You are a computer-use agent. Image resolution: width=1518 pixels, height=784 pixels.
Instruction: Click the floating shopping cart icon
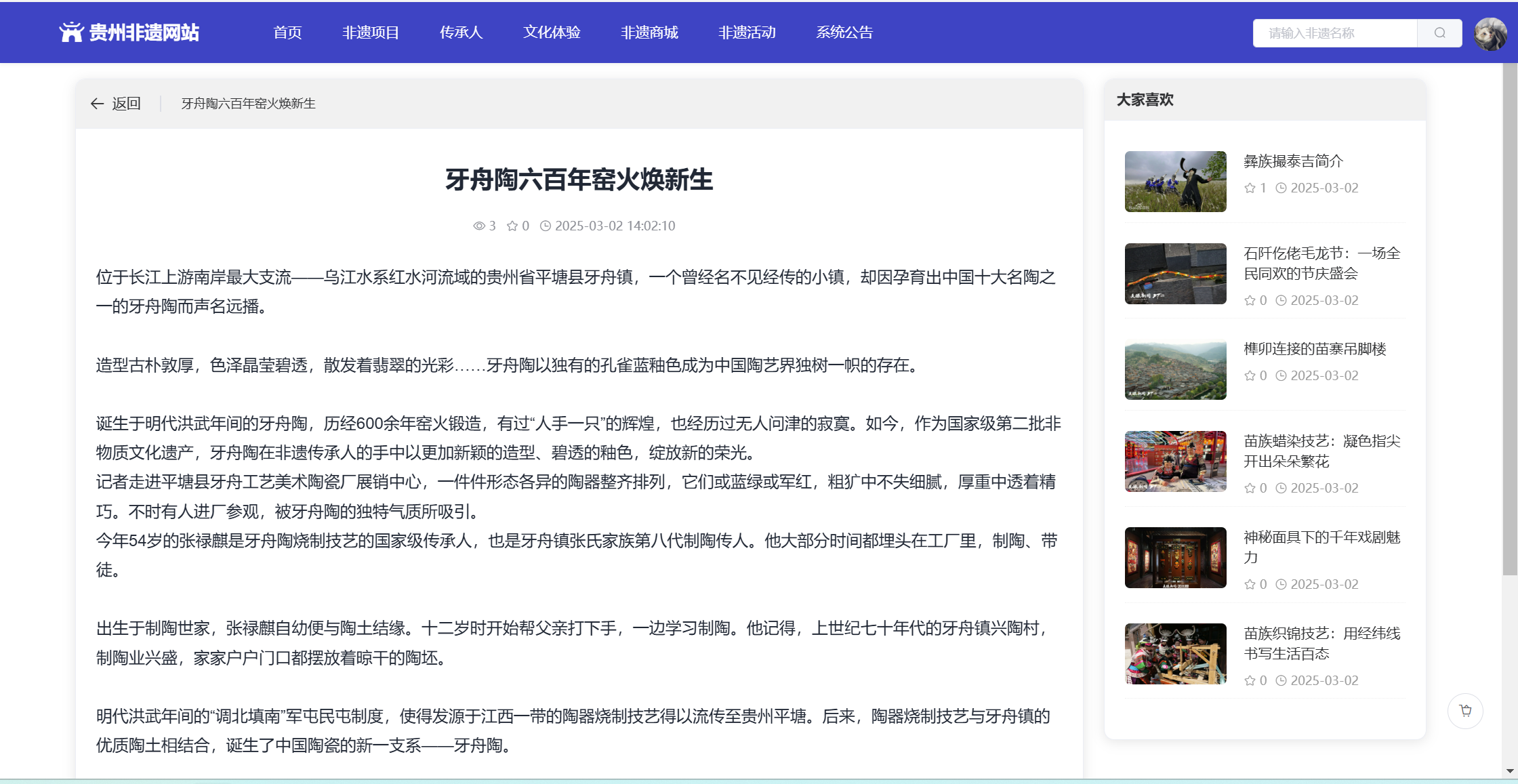(x=1465, y=711)
